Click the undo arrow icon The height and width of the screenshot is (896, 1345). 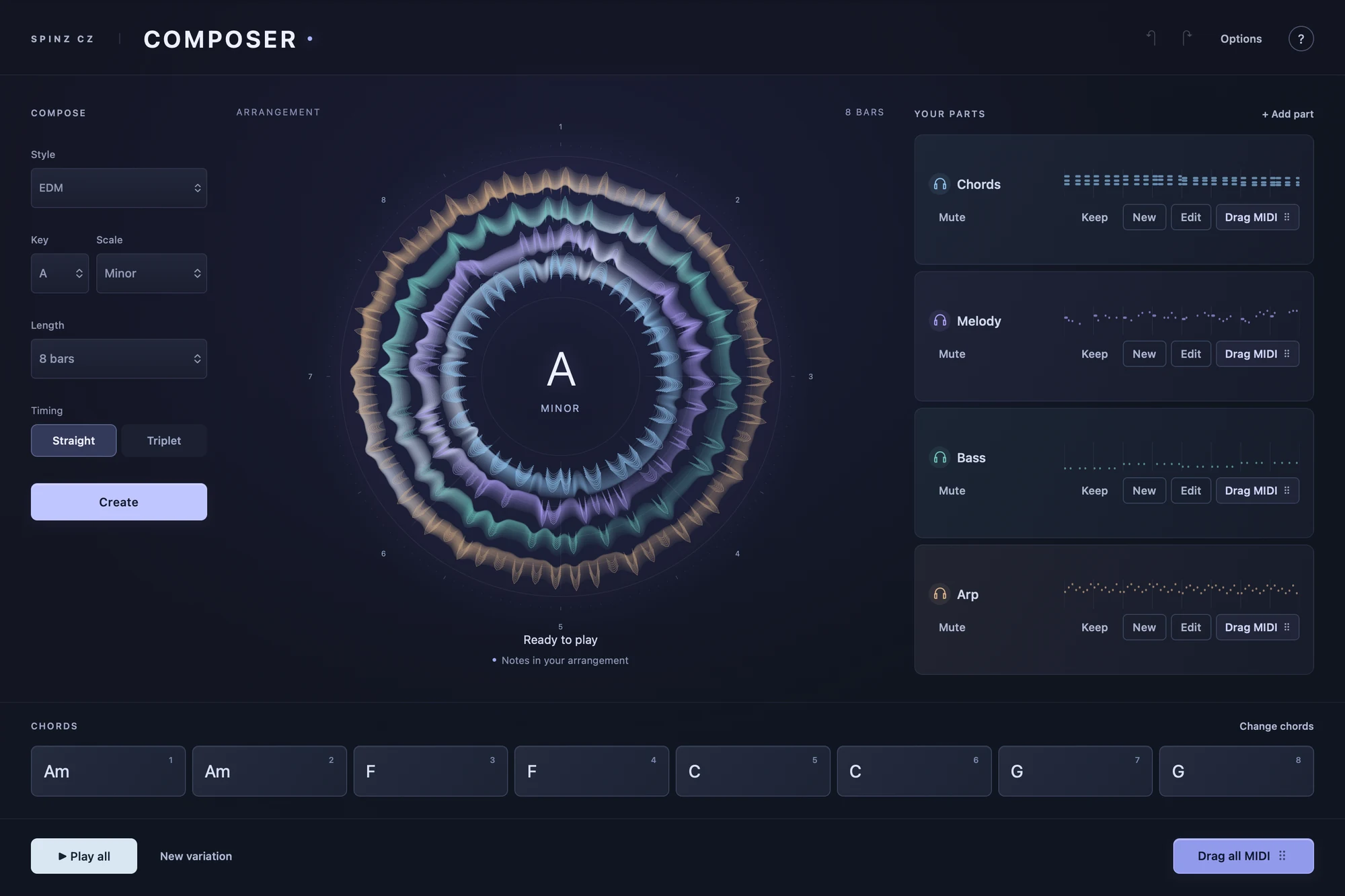coord(1151,38)
